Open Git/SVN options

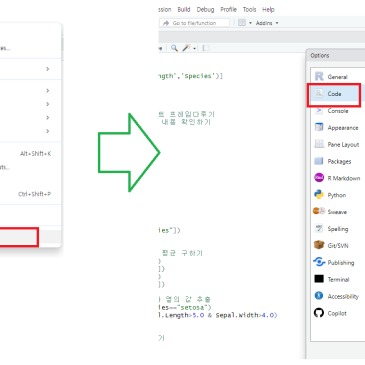click(337, 246)
